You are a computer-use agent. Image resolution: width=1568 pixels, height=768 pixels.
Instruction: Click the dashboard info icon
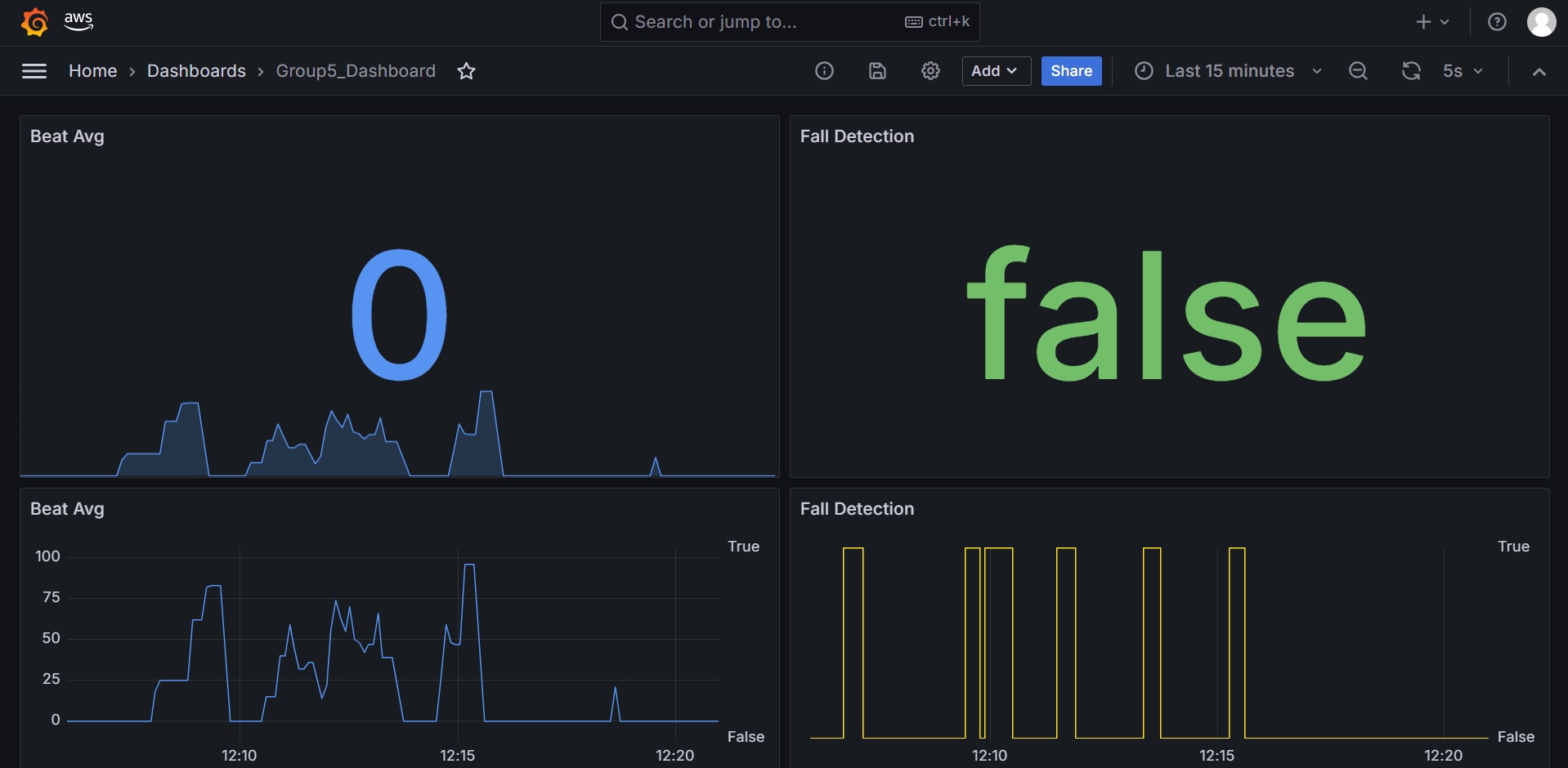(x=824, y=71)
